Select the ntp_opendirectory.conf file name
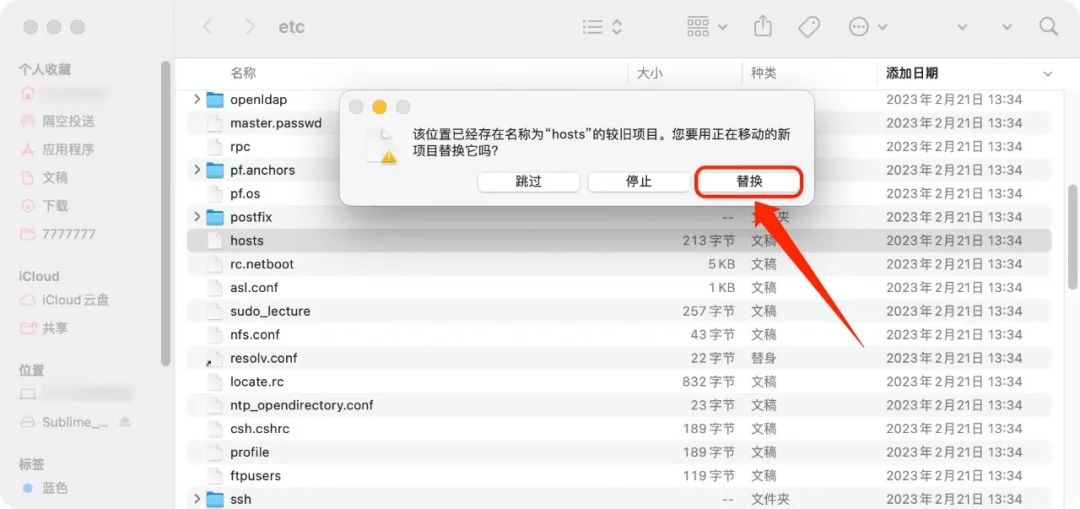Image resolution: width=1080 pixels, height=509 pixels. (302, 405)
